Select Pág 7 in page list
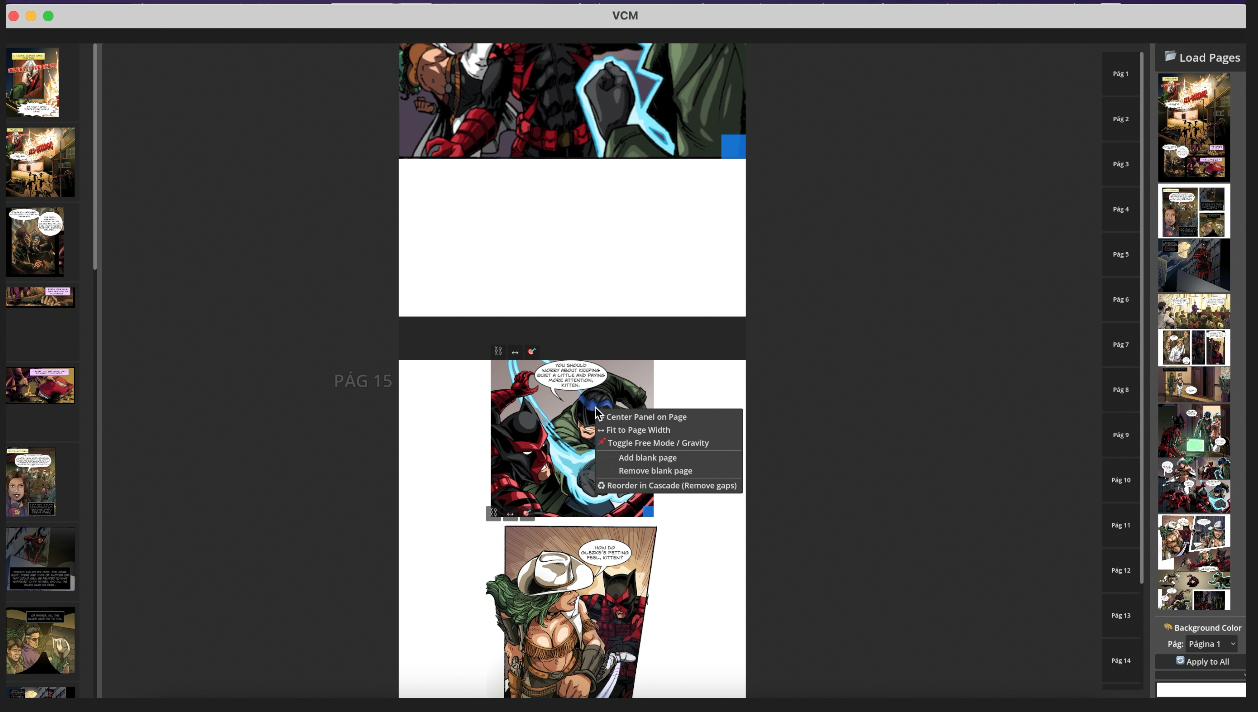1258x712 pixels. pos(1121,344)
